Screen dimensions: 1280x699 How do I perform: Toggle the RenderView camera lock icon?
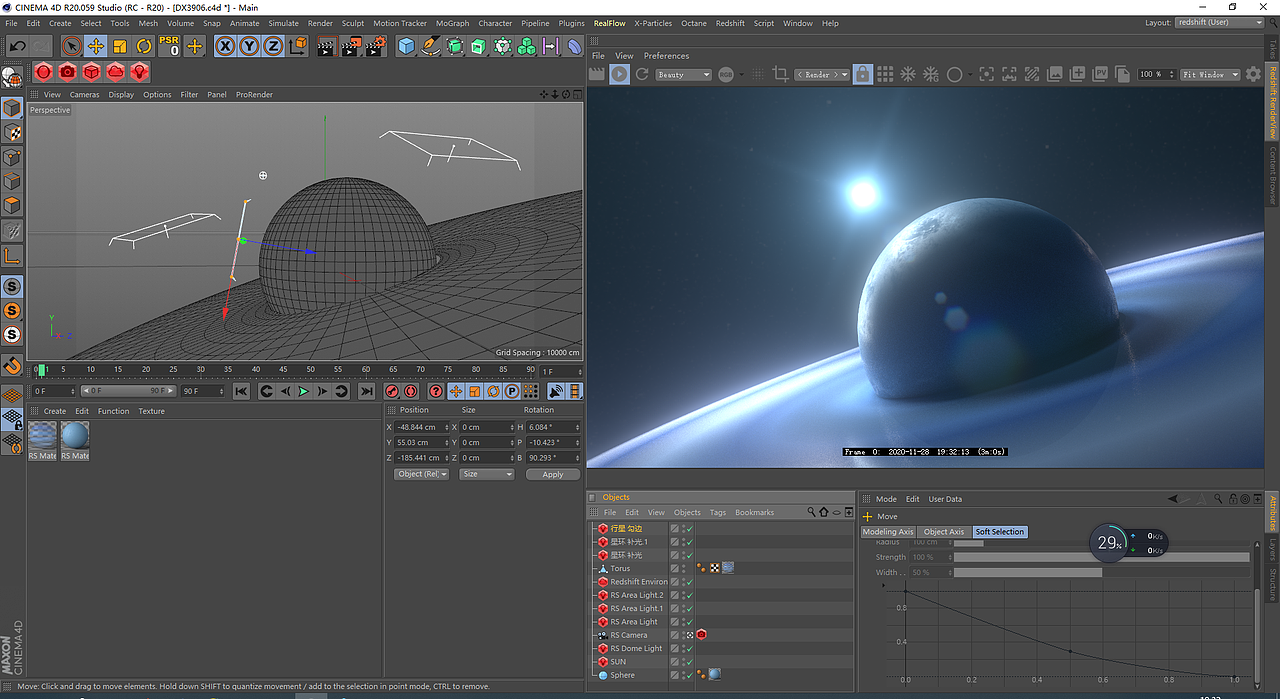863,74
